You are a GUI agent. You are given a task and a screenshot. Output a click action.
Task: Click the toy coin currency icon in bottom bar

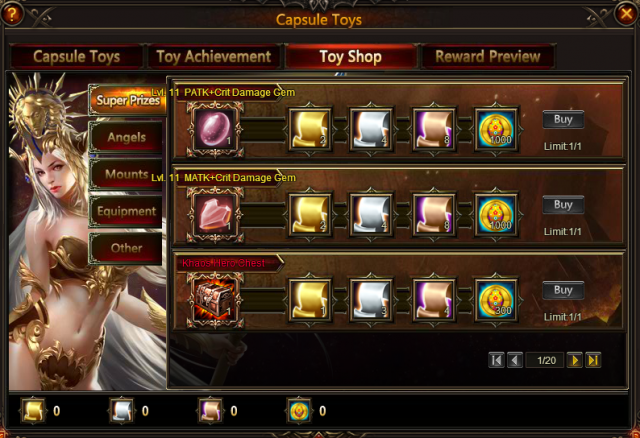(x=299, y=410)
